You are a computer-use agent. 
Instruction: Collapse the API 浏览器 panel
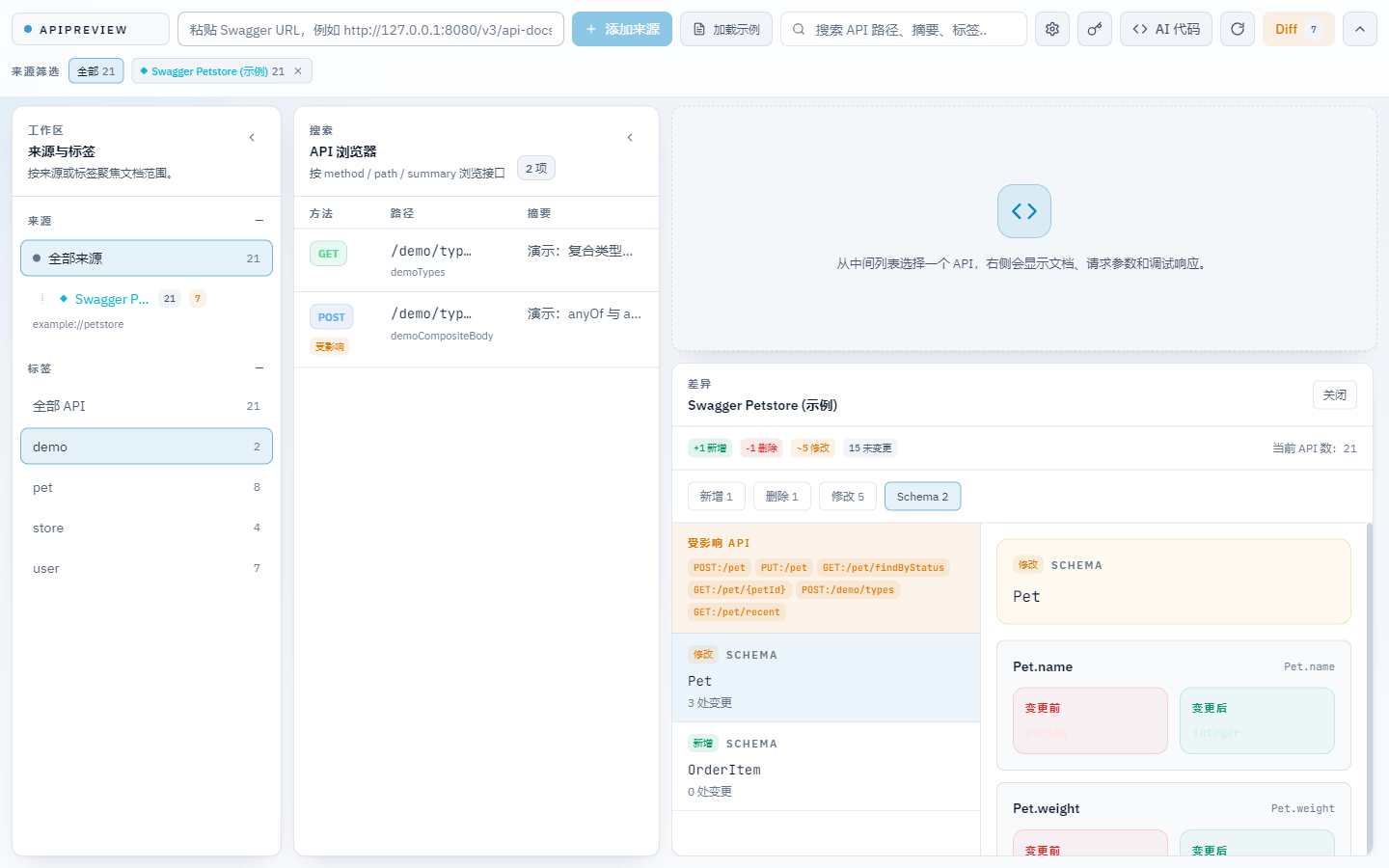tap(630, 138)
